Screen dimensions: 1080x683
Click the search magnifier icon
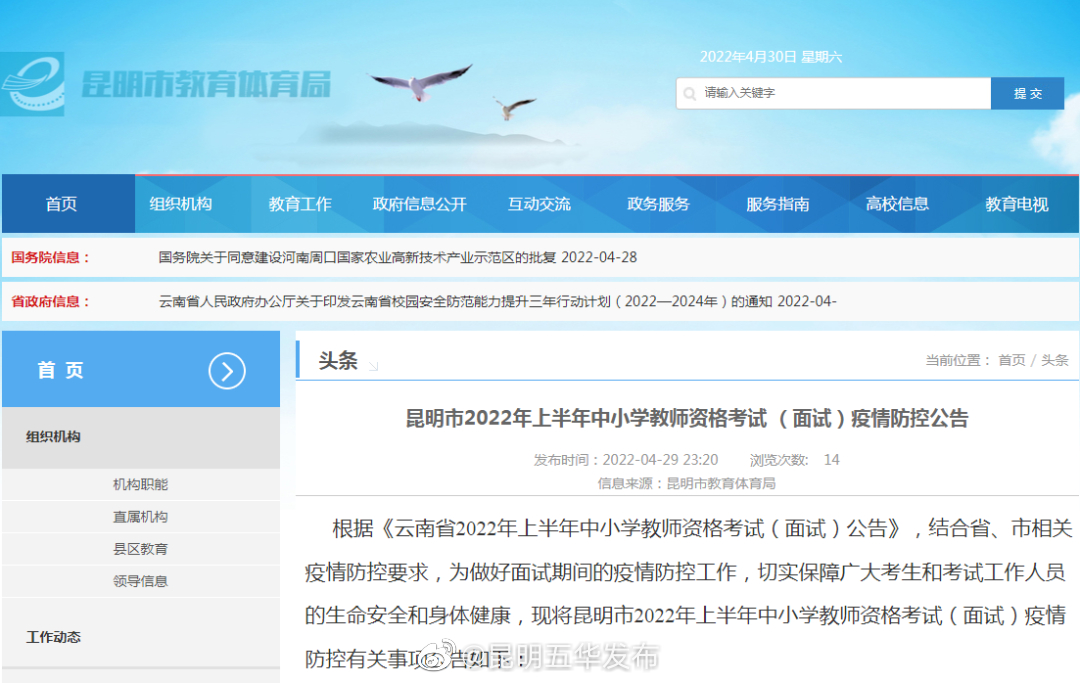691,92
